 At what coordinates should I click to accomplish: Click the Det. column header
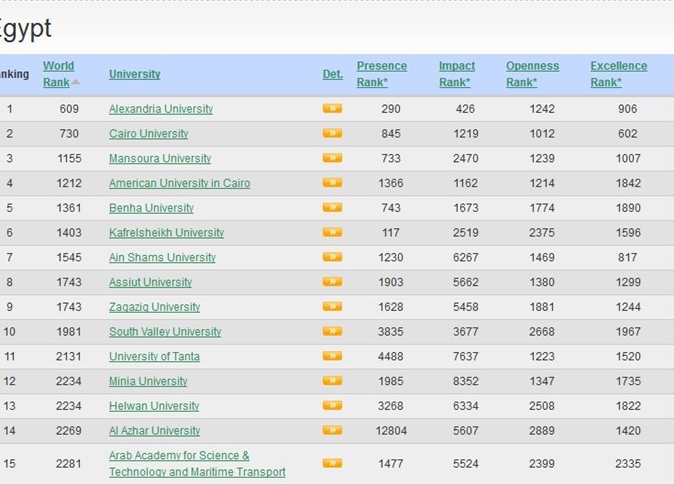333,74
